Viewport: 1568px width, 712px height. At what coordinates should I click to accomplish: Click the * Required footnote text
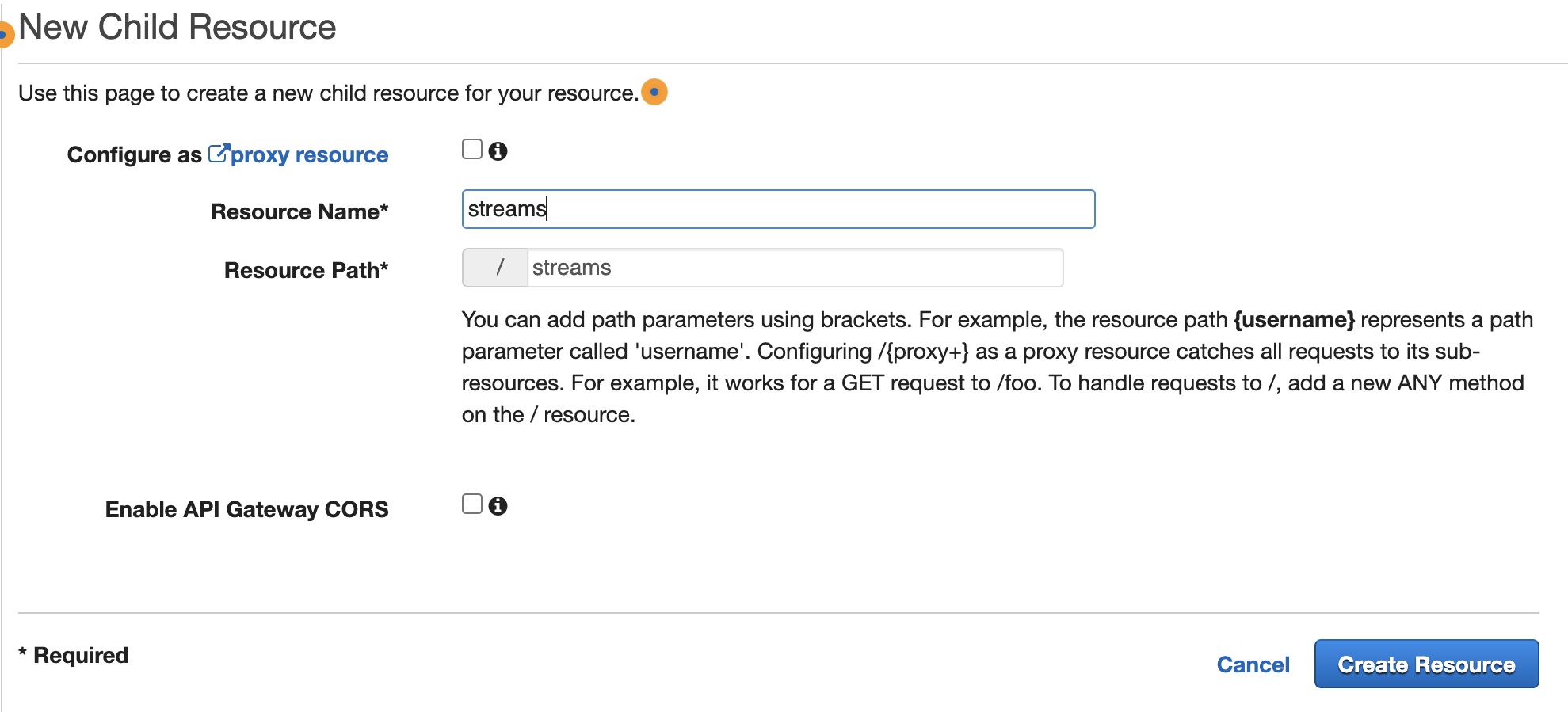click(x=74, y=655)
